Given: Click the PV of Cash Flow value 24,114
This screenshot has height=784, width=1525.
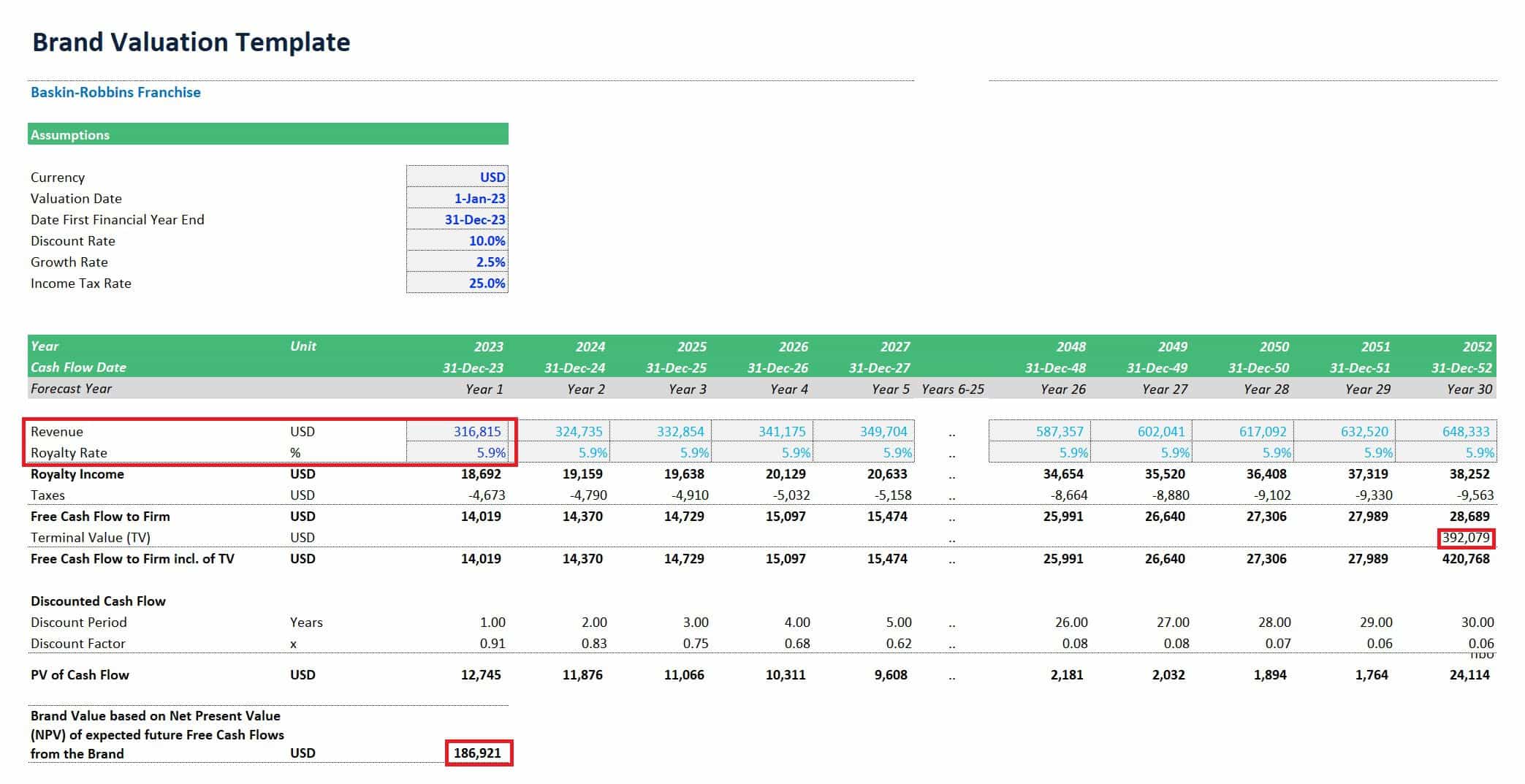Looking at the screenshot, I should coord(1469,674).
